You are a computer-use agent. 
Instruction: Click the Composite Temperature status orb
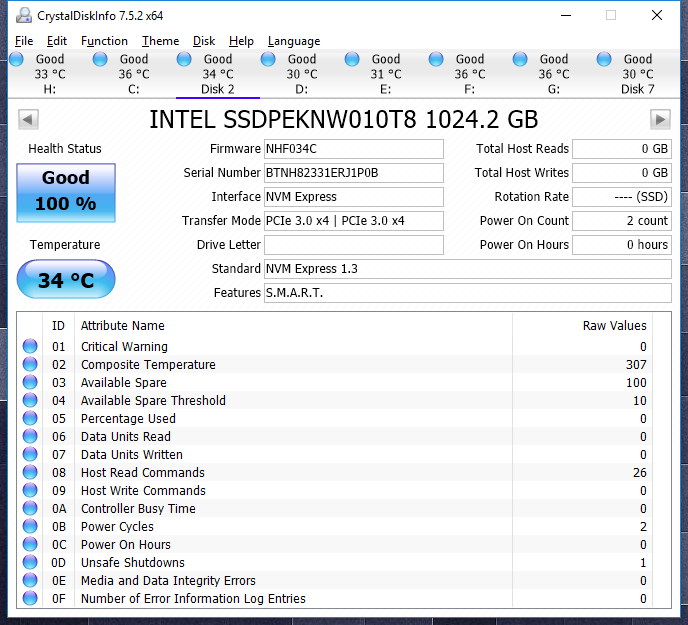point(30,365)
